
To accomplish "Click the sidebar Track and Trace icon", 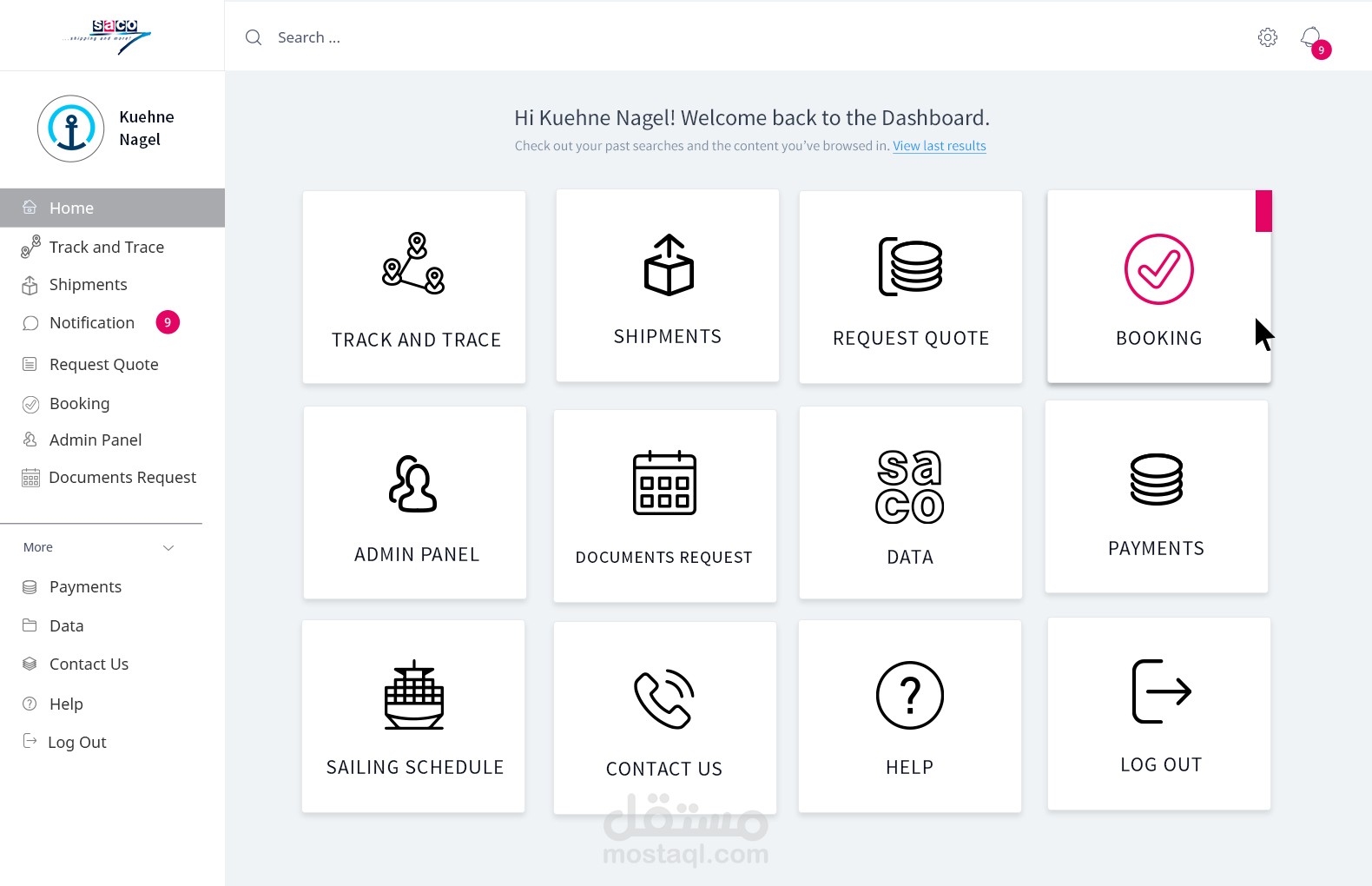I will tap(30, 247).
